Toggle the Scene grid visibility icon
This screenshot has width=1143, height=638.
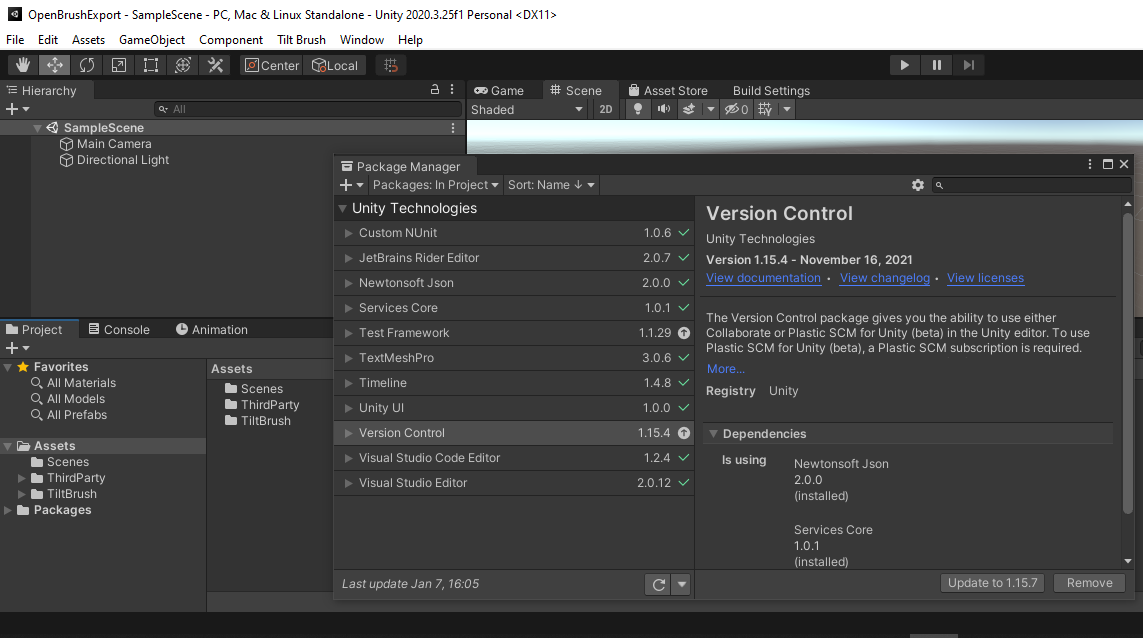pyautogui.click(x=765, y=109)
